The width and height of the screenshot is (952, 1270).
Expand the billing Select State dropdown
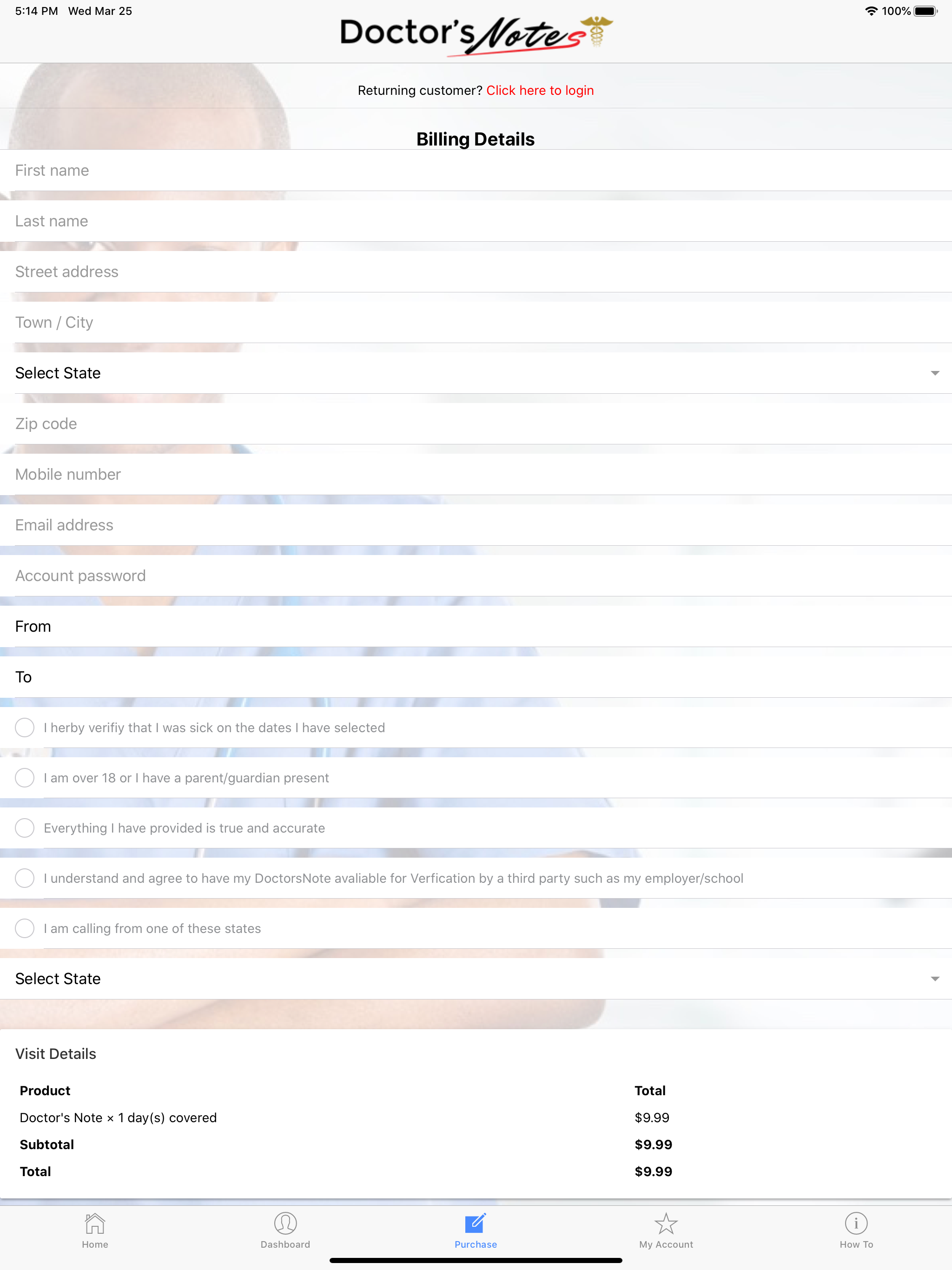[x=476, y=373]
